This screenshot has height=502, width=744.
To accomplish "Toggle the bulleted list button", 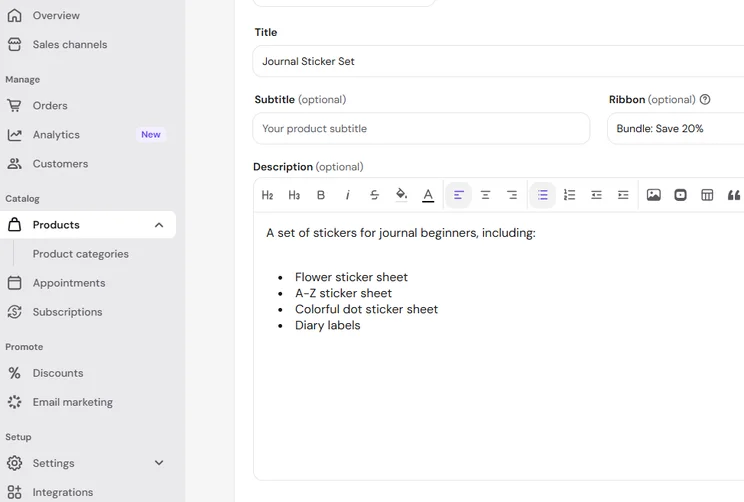I will click(x=542, y=195).
